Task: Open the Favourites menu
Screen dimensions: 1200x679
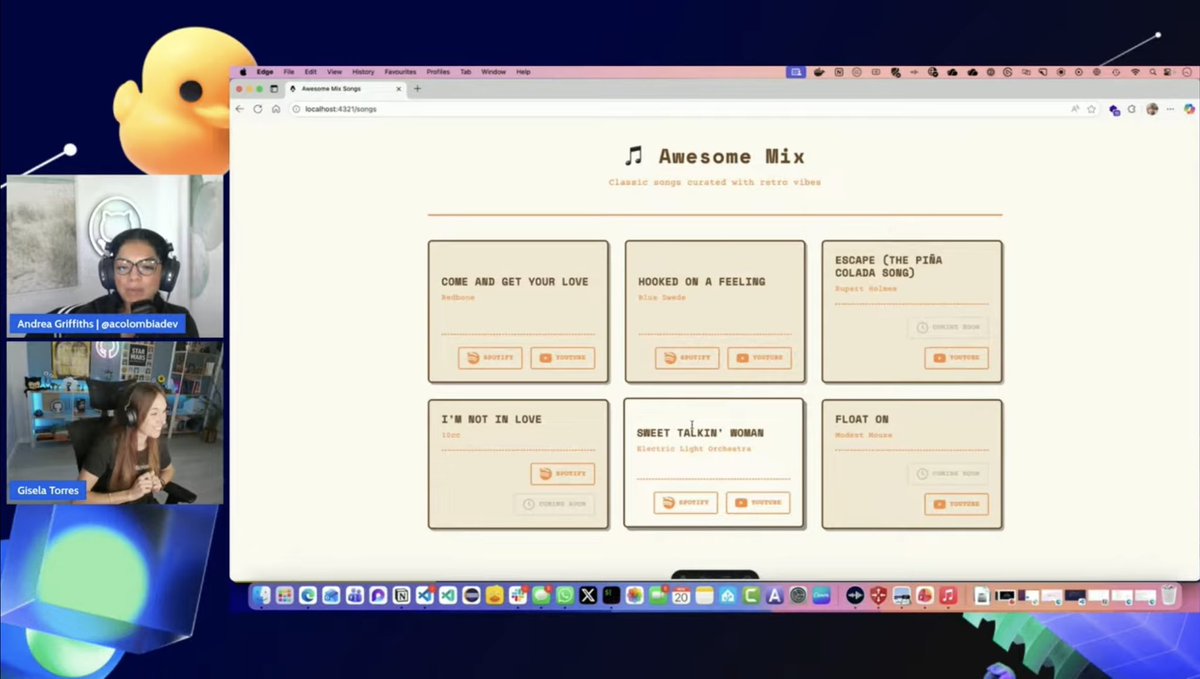Action: coord(400,72)
